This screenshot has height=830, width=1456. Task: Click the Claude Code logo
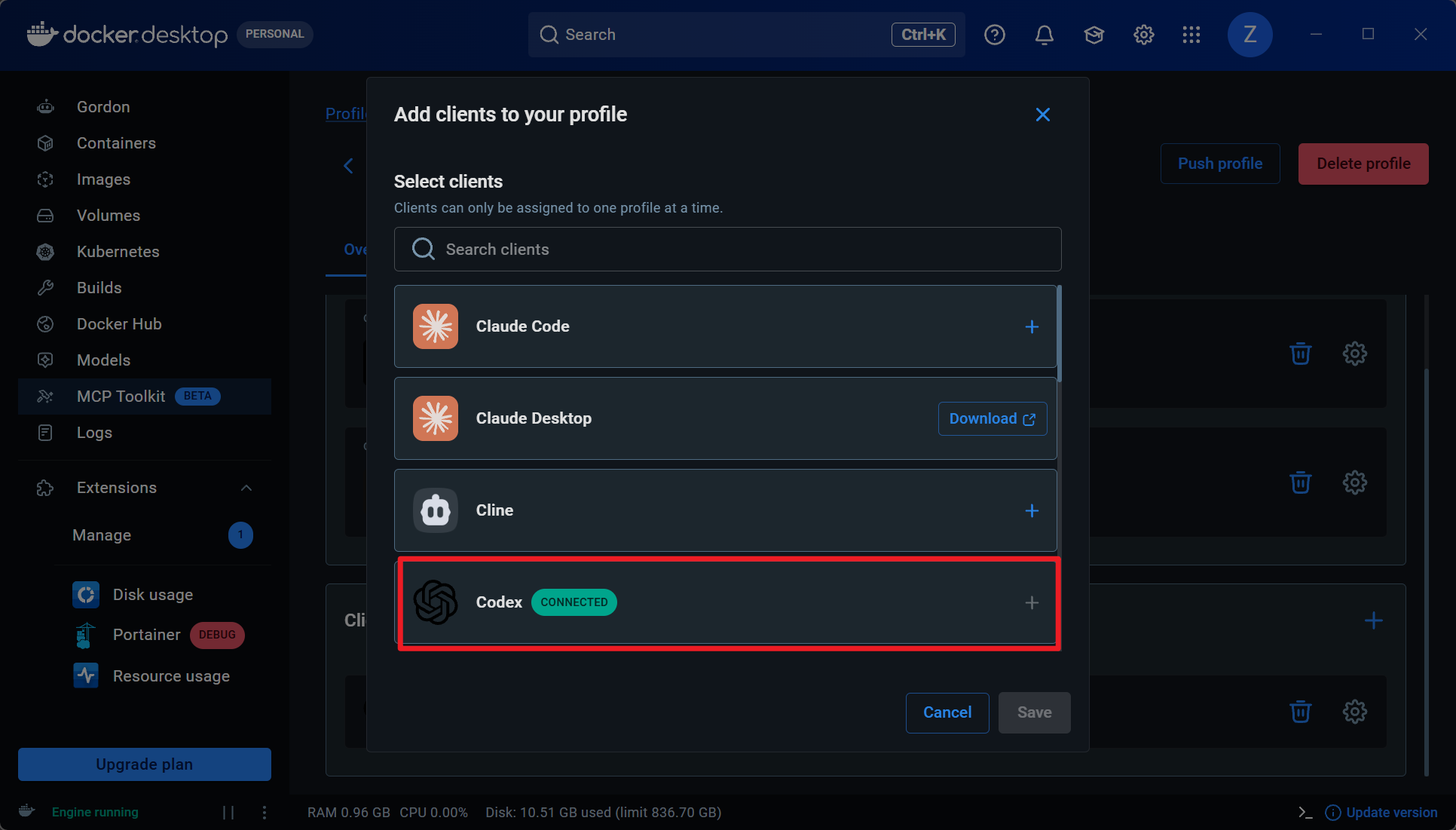click(x=436, y=326)
